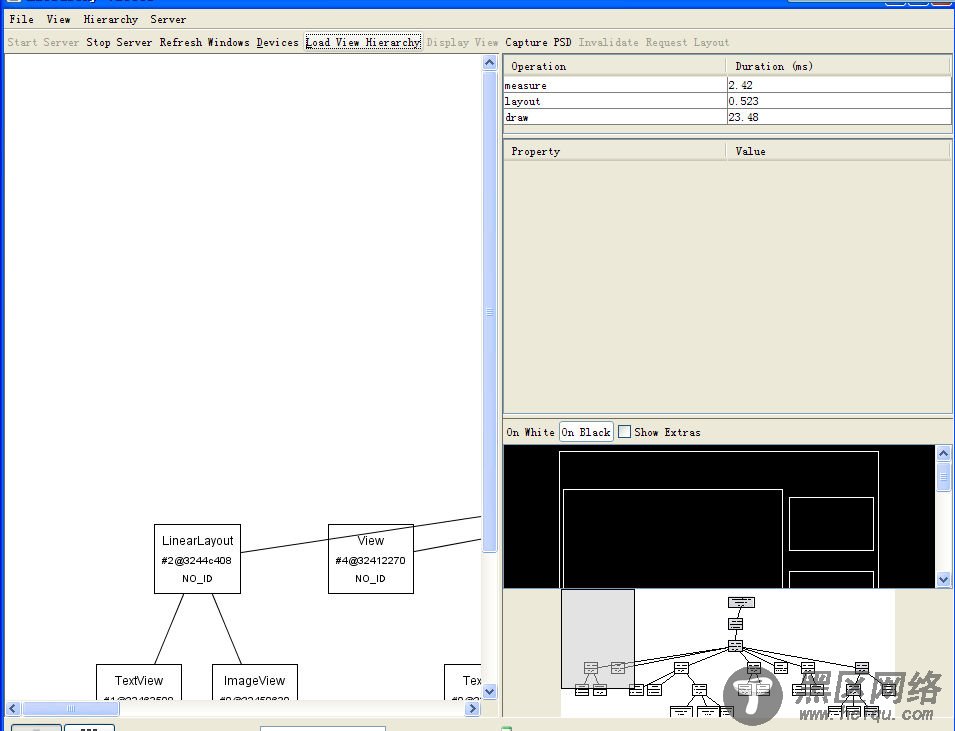The width and height of the screenshot is (955, 731).
Task: Select the On Black background option
Action: [x=586, y=433]
